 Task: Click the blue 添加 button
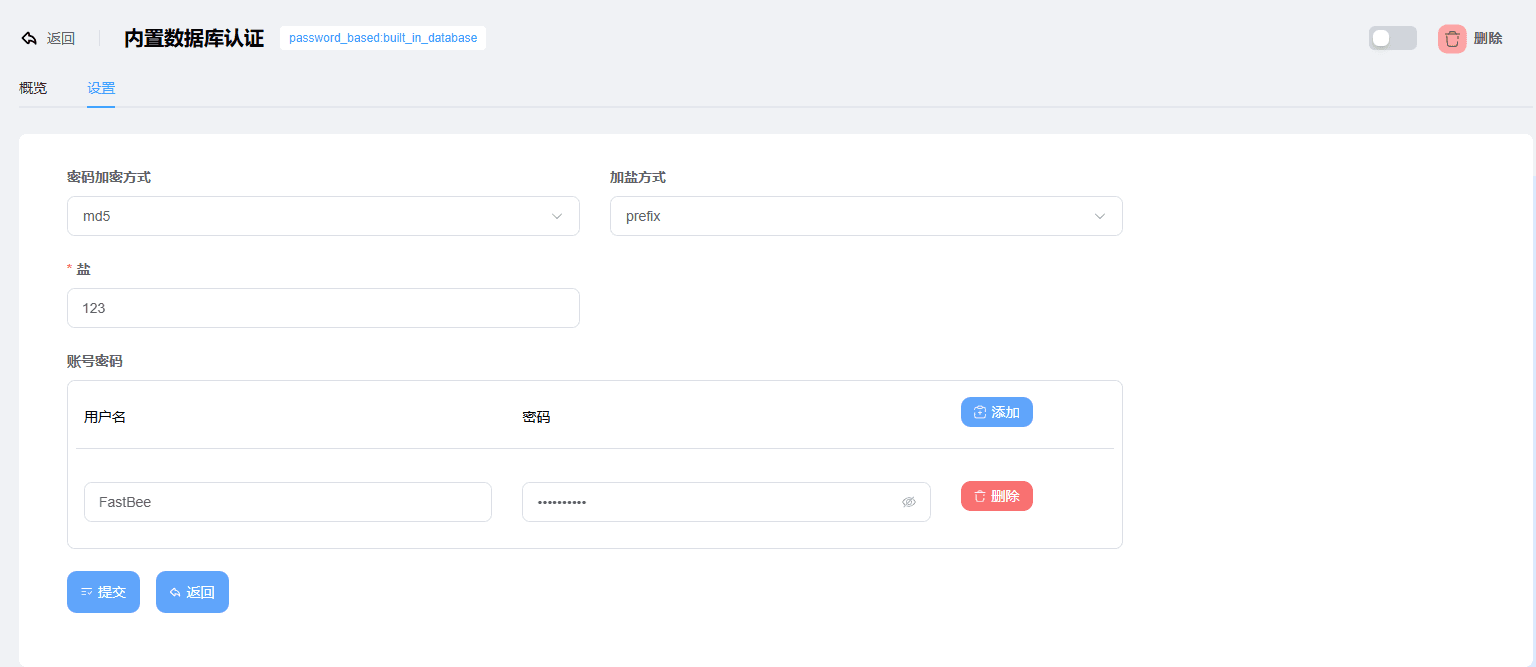[997, 412]
